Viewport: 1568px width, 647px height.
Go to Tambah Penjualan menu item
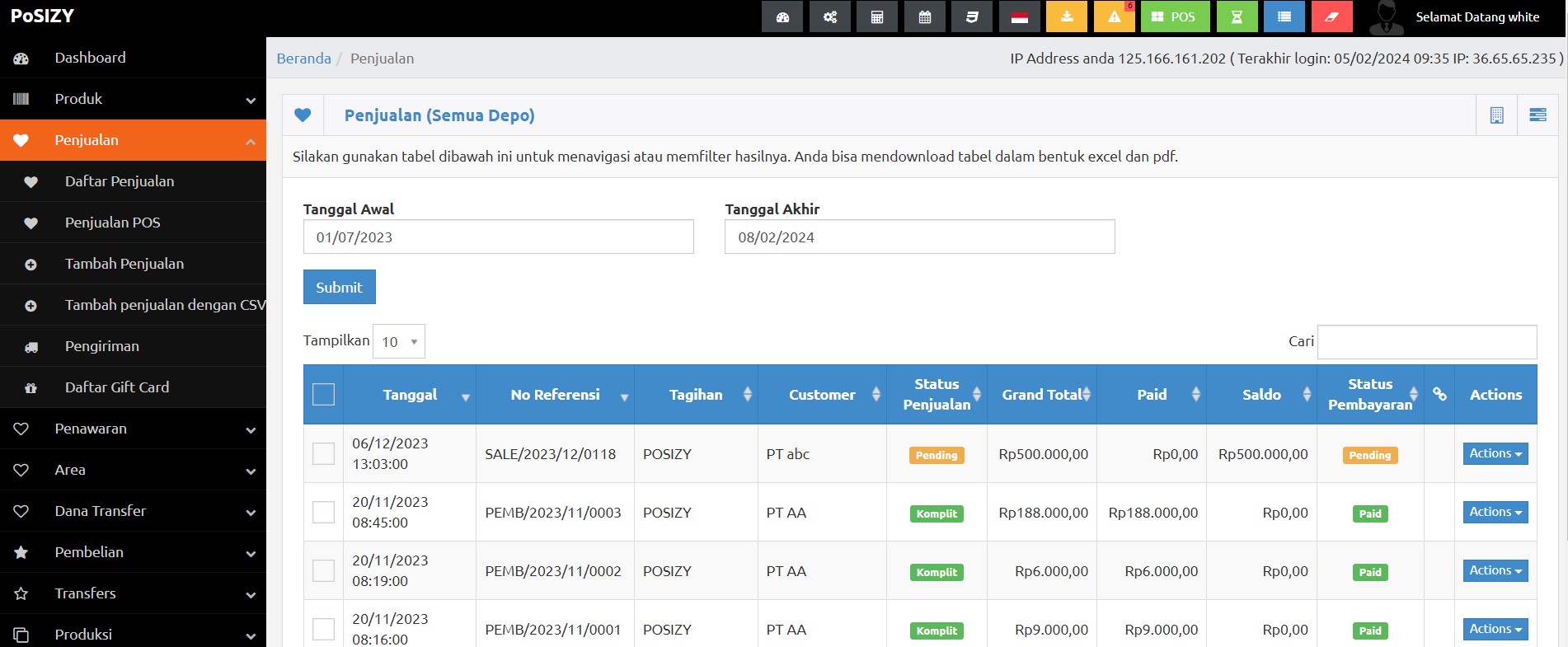click(x=124, y=264)
